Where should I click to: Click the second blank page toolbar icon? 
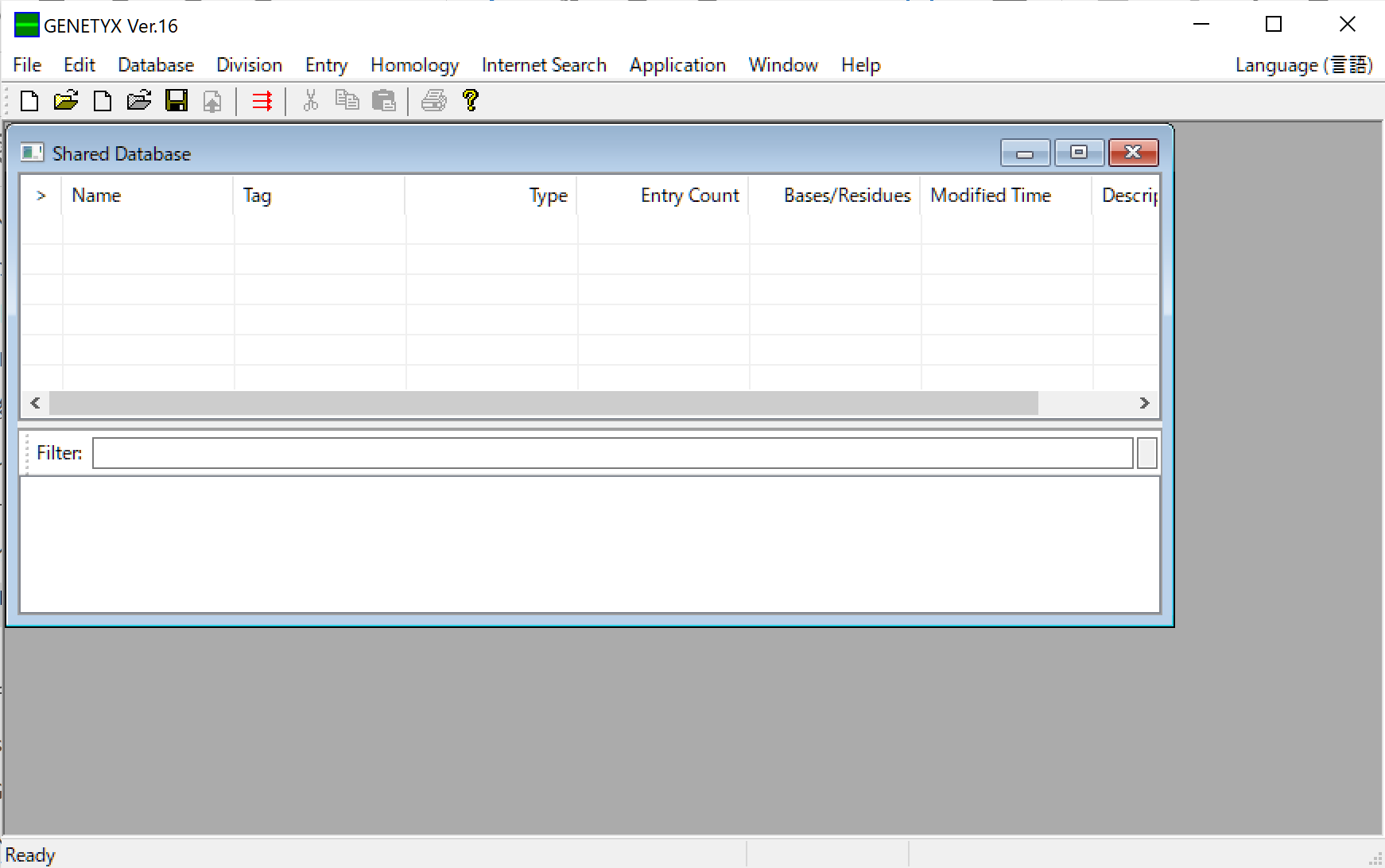coord(103,101)
